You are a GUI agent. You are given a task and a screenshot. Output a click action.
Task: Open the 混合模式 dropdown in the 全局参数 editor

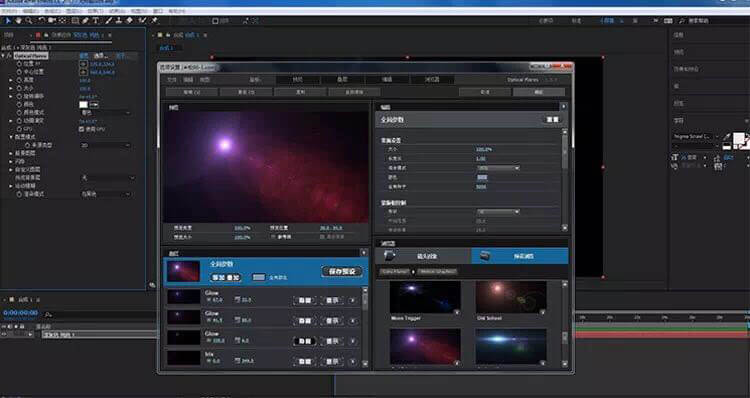pos(498,168)
